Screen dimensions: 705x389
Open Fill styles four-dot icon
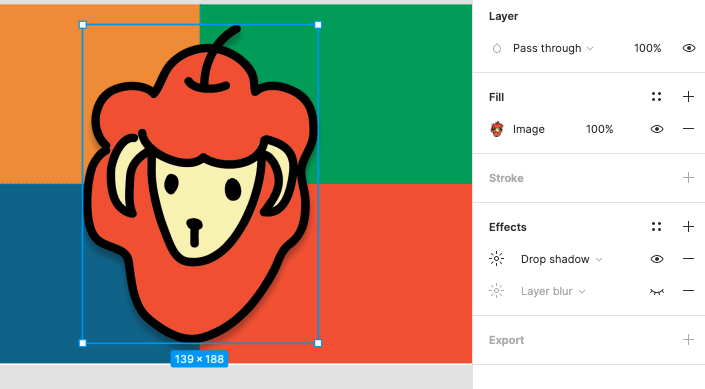click(x=656, y=97)
